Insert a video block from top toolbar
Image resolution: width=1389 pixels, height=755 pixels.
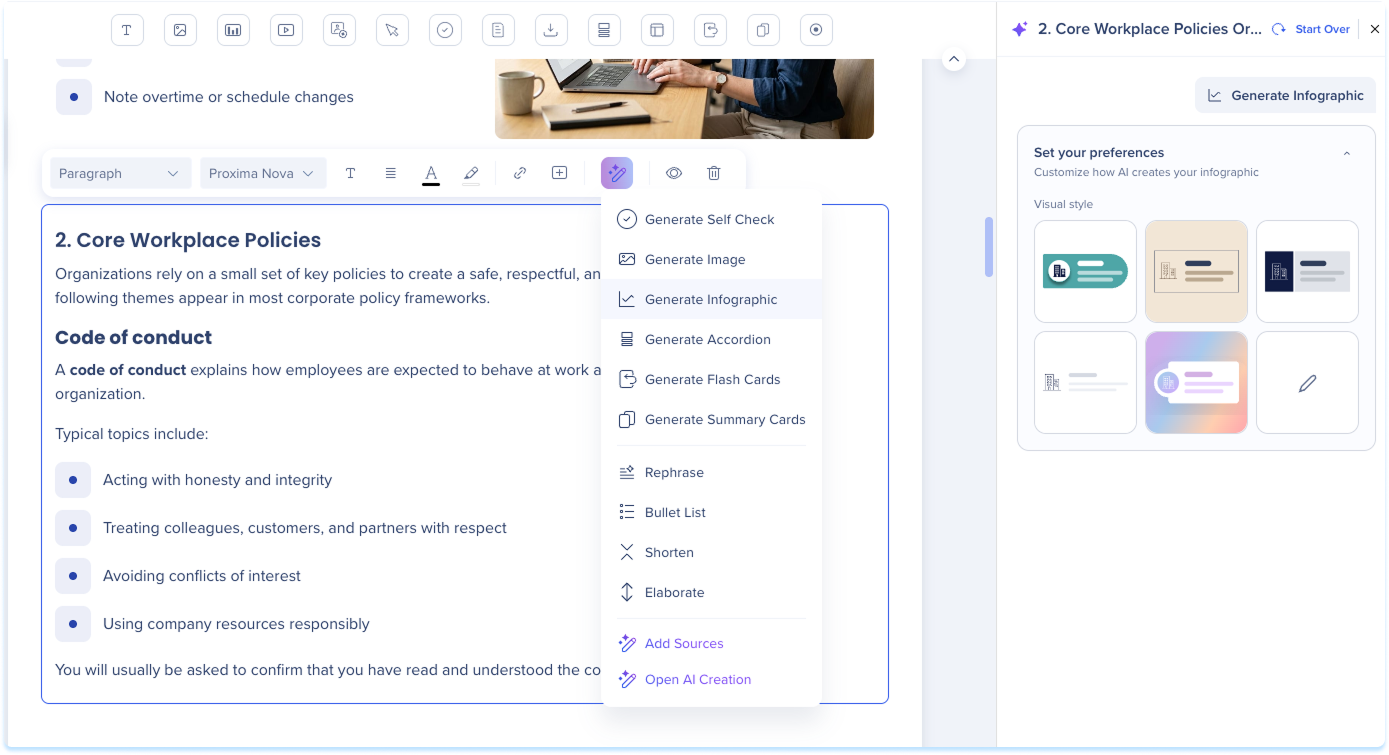tap(286, 30)
